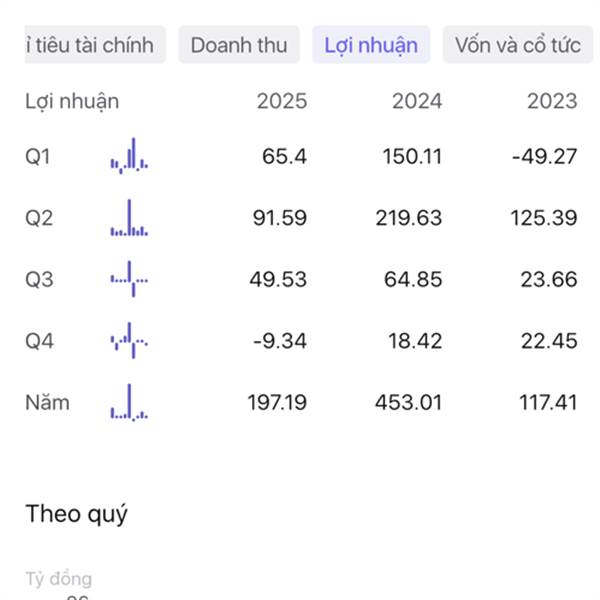Click the yearly 2024 total 453.01
Viewport: 600px width, 600px height.
(x=412, y=403)
